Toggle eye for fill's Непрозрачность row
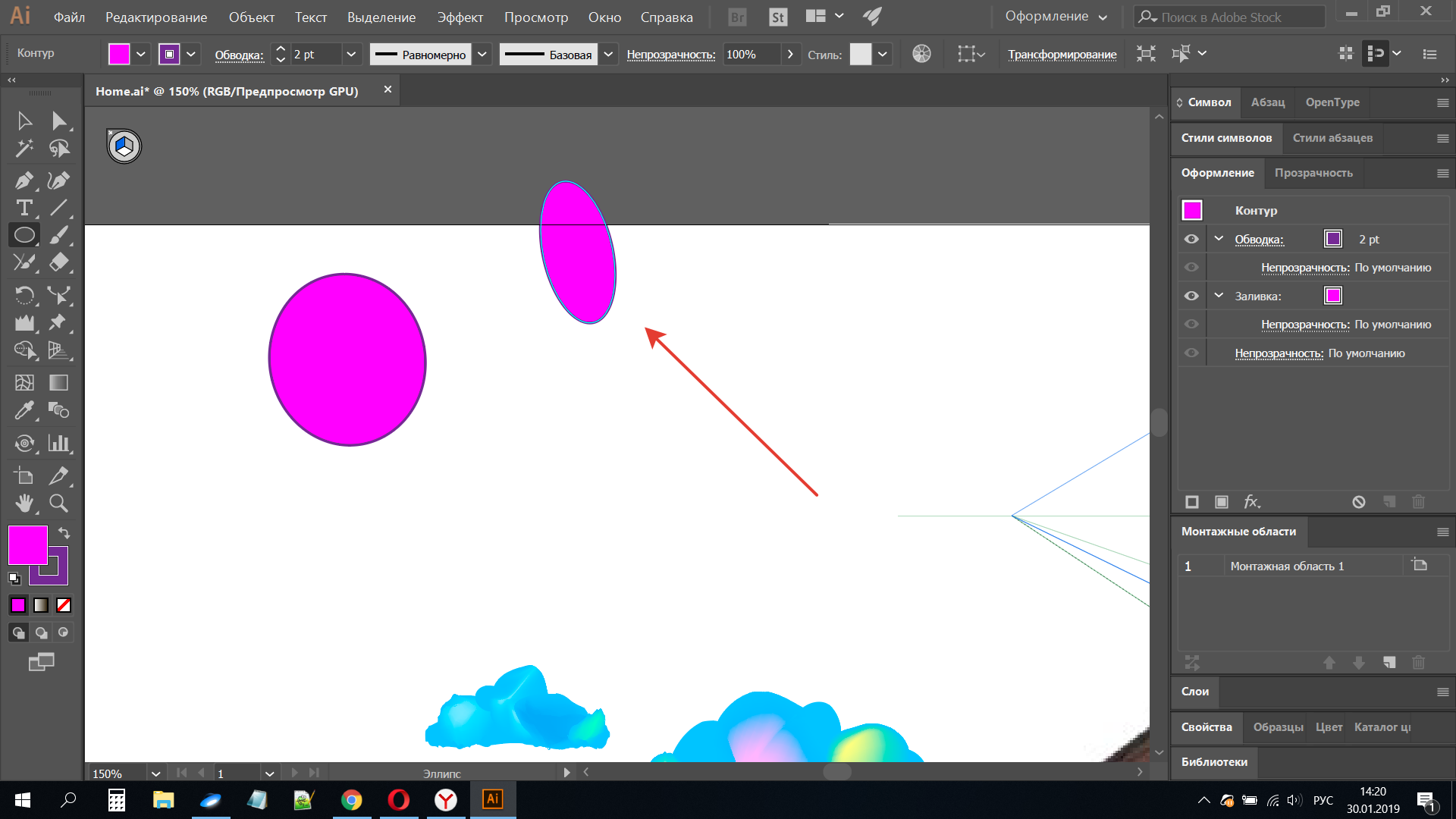Image resolution: width=1456 pixels, height=819 pixels. point(1191,325)
